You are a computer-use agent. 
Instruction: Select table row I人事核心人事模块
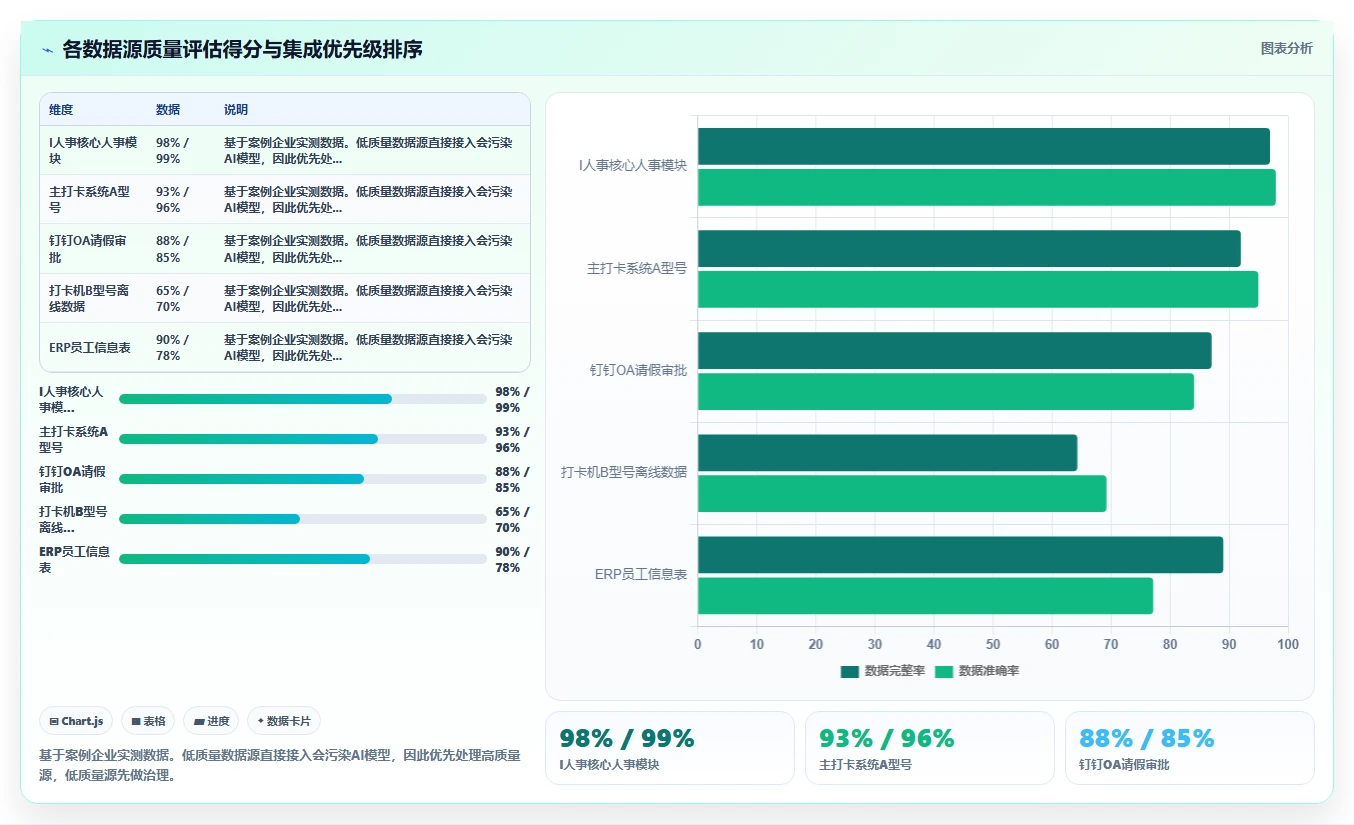(x=285, y=151)
